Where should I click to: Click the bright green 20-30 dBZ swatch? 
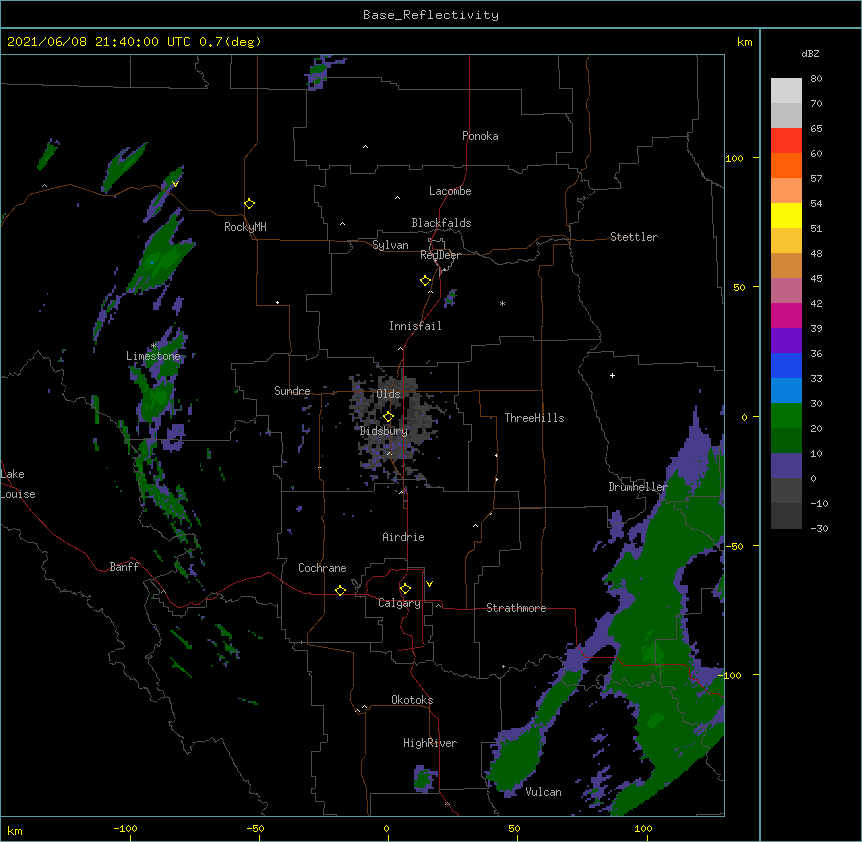786,416
